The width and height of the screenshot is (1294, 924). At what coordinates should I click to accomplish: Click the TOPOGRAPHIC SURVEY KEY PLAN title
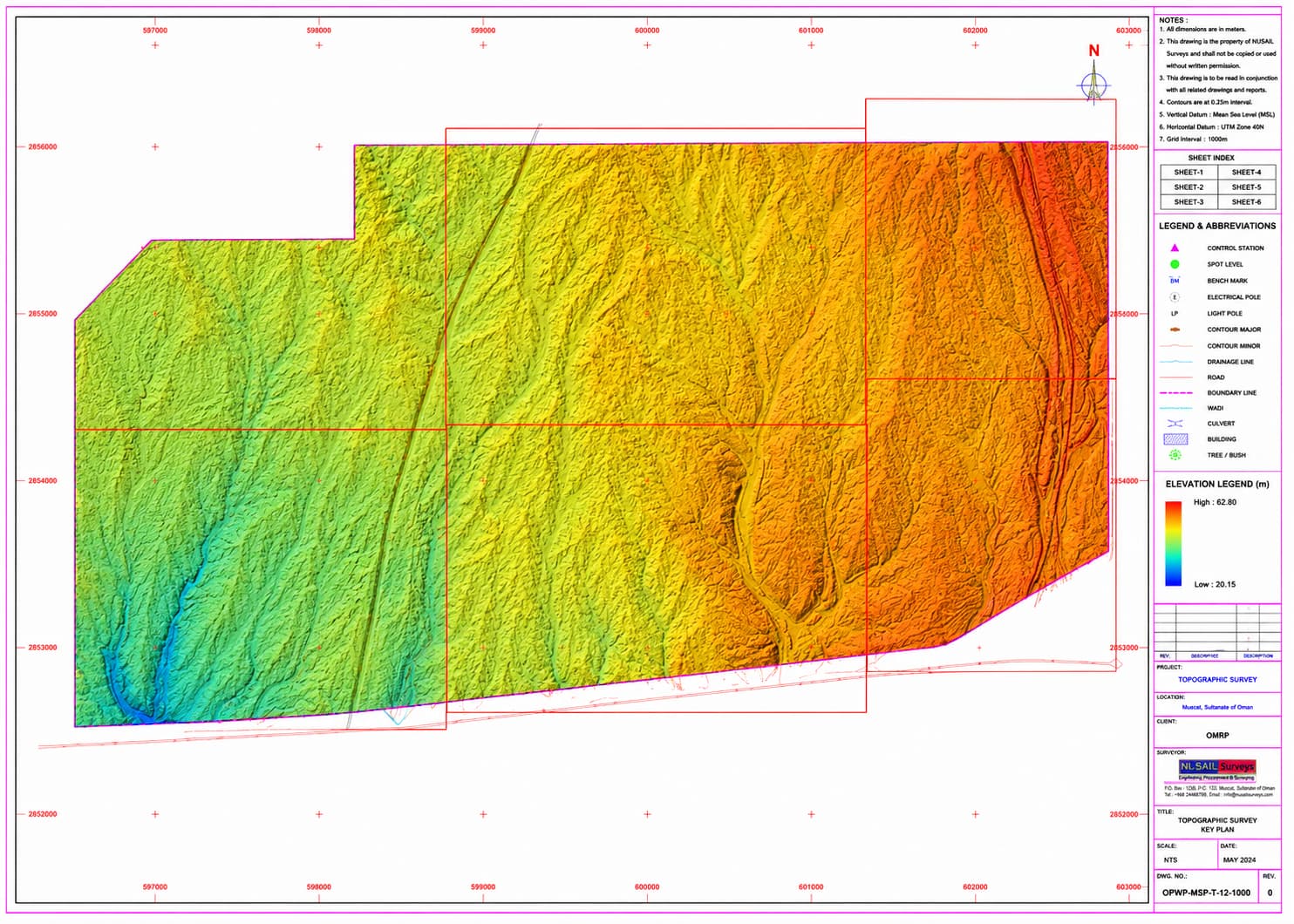pos(1217,825)
